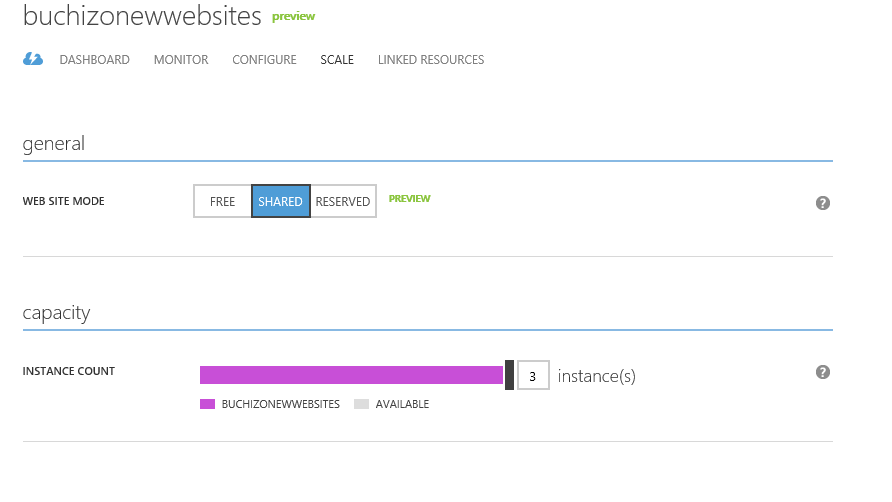Select FREE web site mode

[222, 201]
